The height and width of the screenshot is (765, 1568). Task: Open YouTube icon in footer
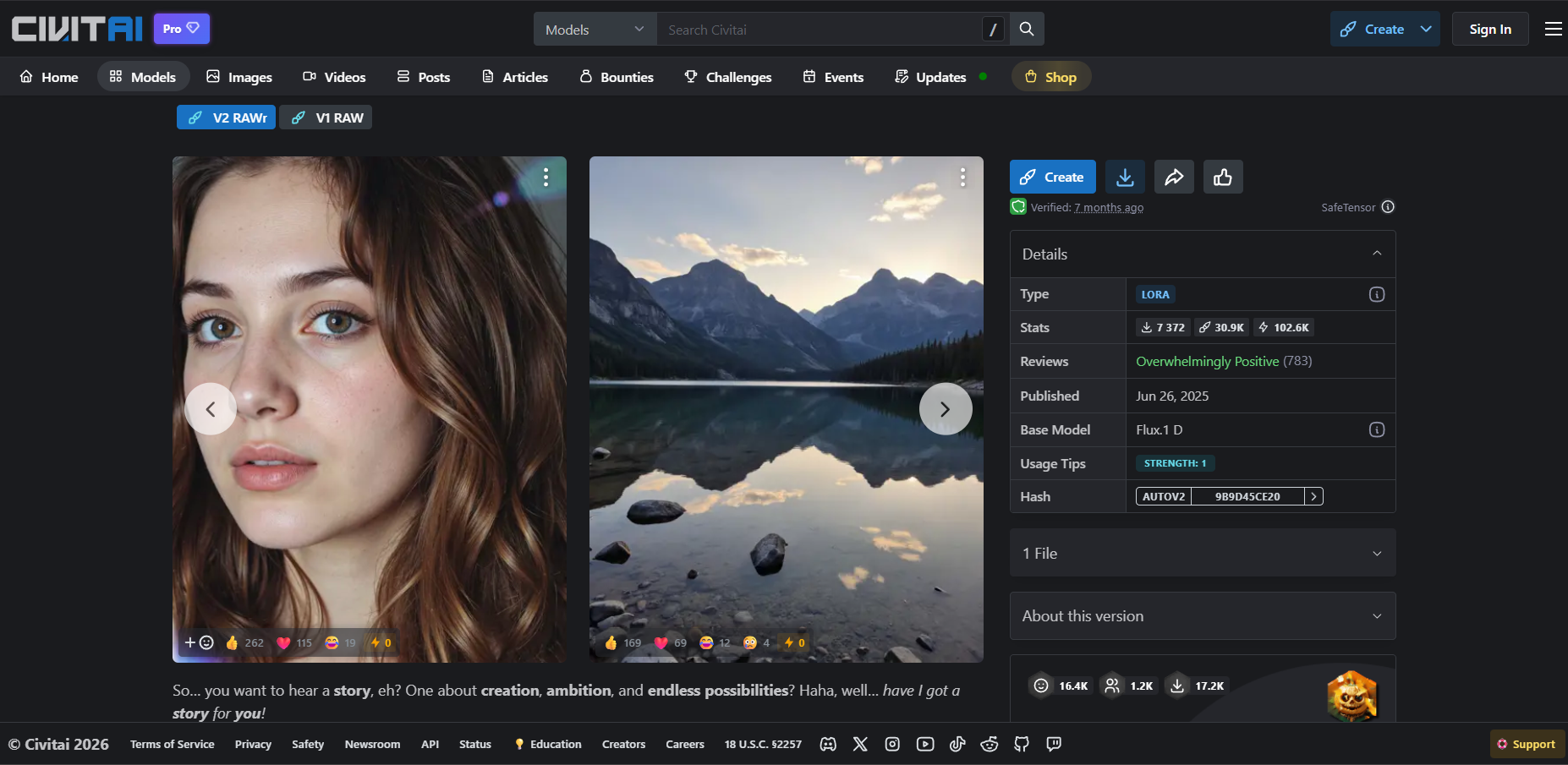tap(925, 744)
